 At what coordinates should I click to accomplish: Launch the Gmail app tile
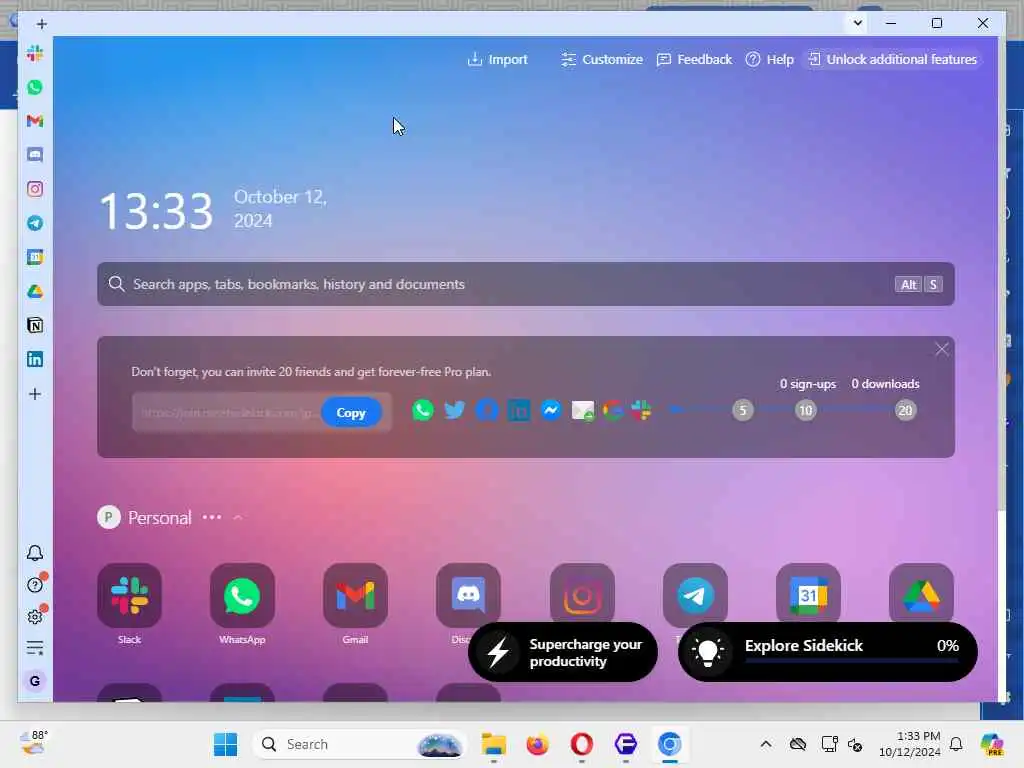[x=355, y=596]
